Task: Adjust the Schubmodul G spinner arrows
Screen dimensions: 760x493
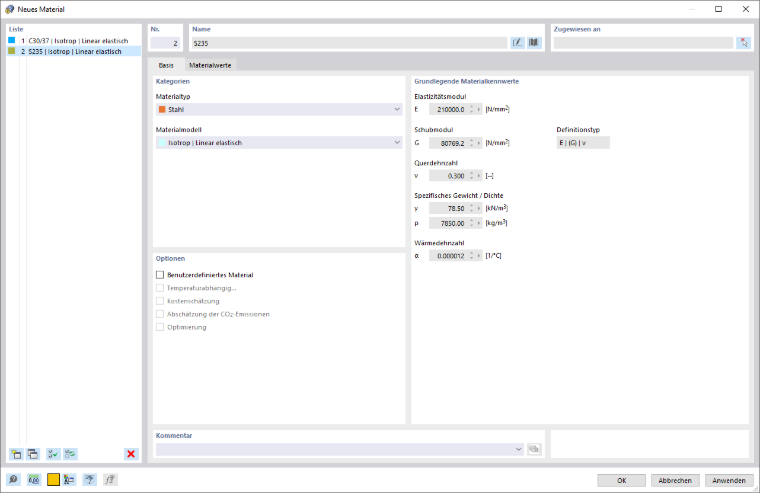Action: [471, 143]
